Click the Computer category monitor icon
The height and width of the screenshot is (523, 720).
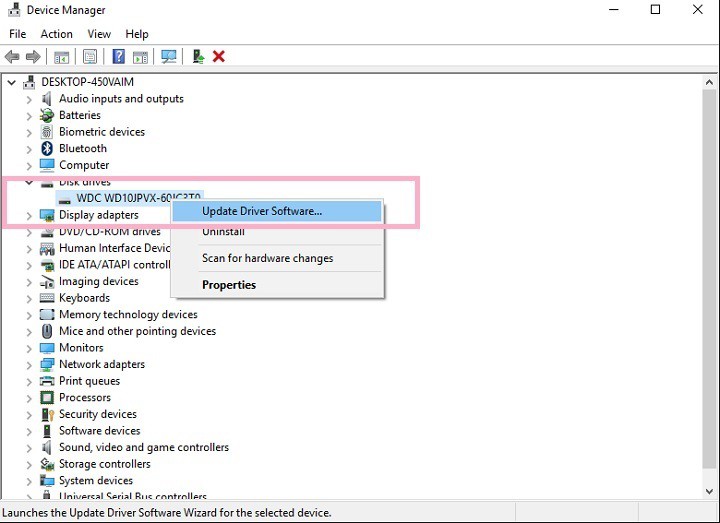[47, 165]
